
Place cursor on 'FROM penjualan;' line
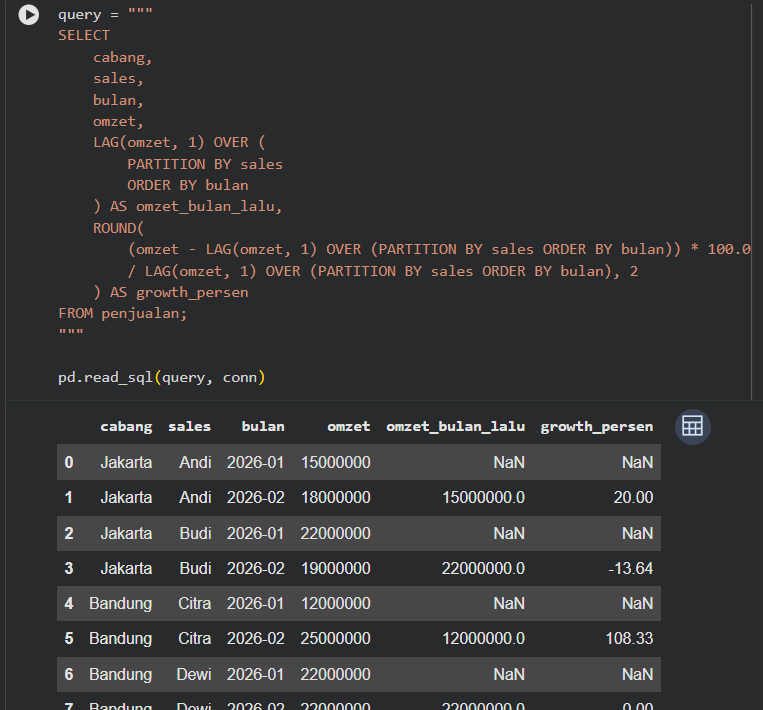[123, 313]
